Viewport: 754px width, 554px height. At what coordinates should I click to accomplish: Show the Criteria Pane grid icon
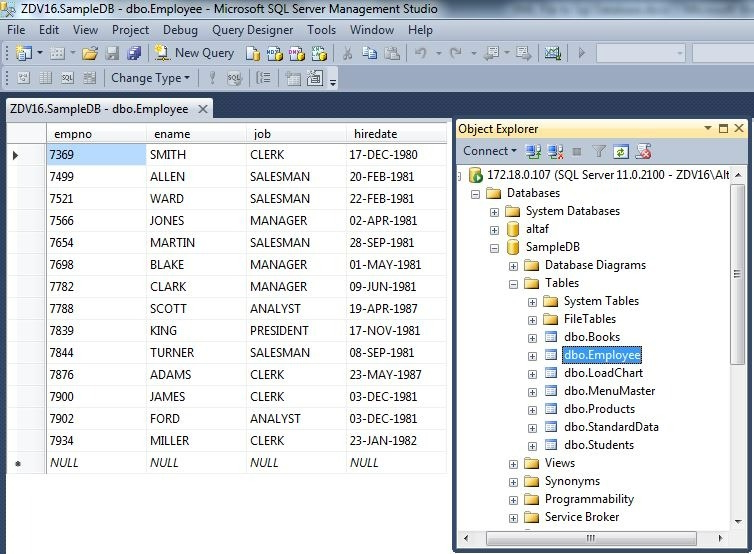46,78
